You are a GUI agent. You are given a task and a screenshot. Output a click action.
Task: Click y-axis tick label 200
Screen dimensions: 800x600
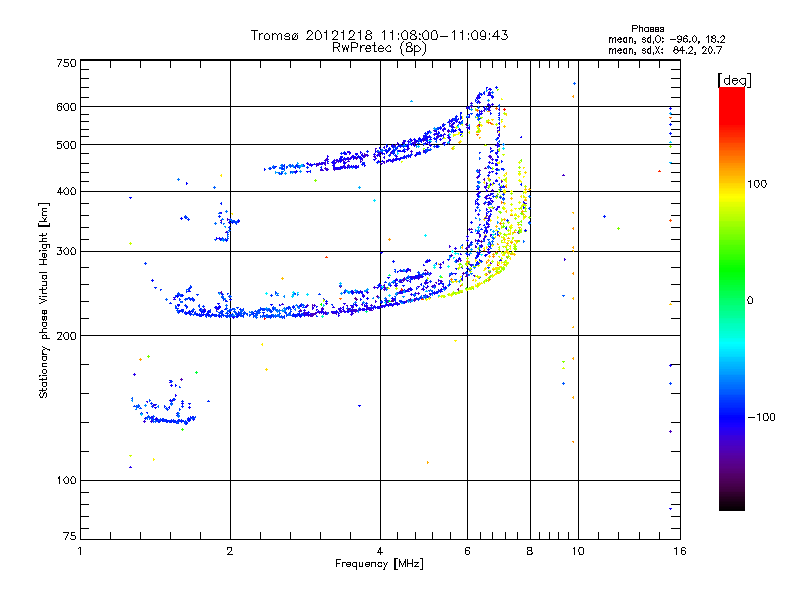pos(66,336)
